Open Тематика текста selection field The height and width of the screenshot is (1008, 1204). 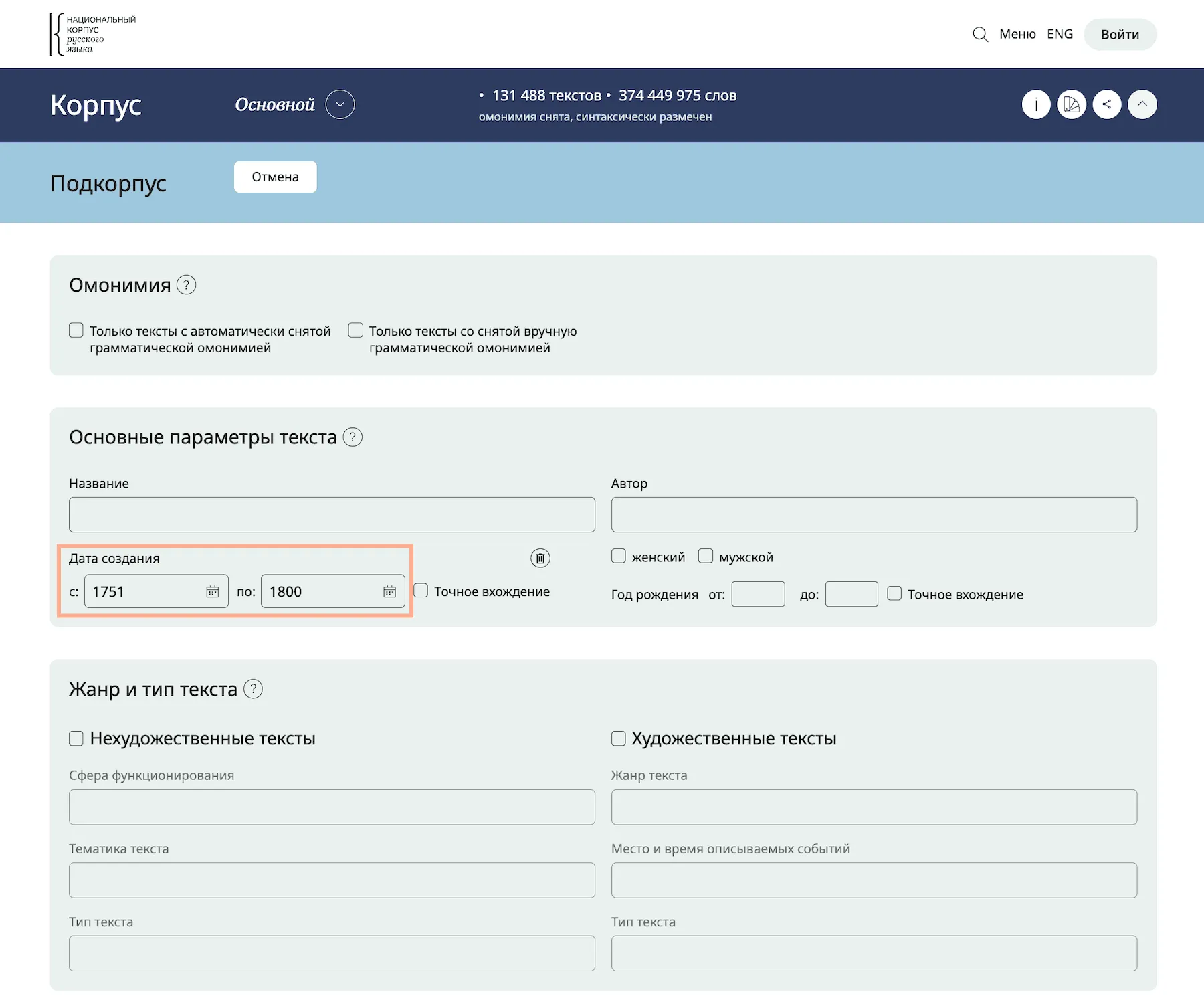coord(332,880)
